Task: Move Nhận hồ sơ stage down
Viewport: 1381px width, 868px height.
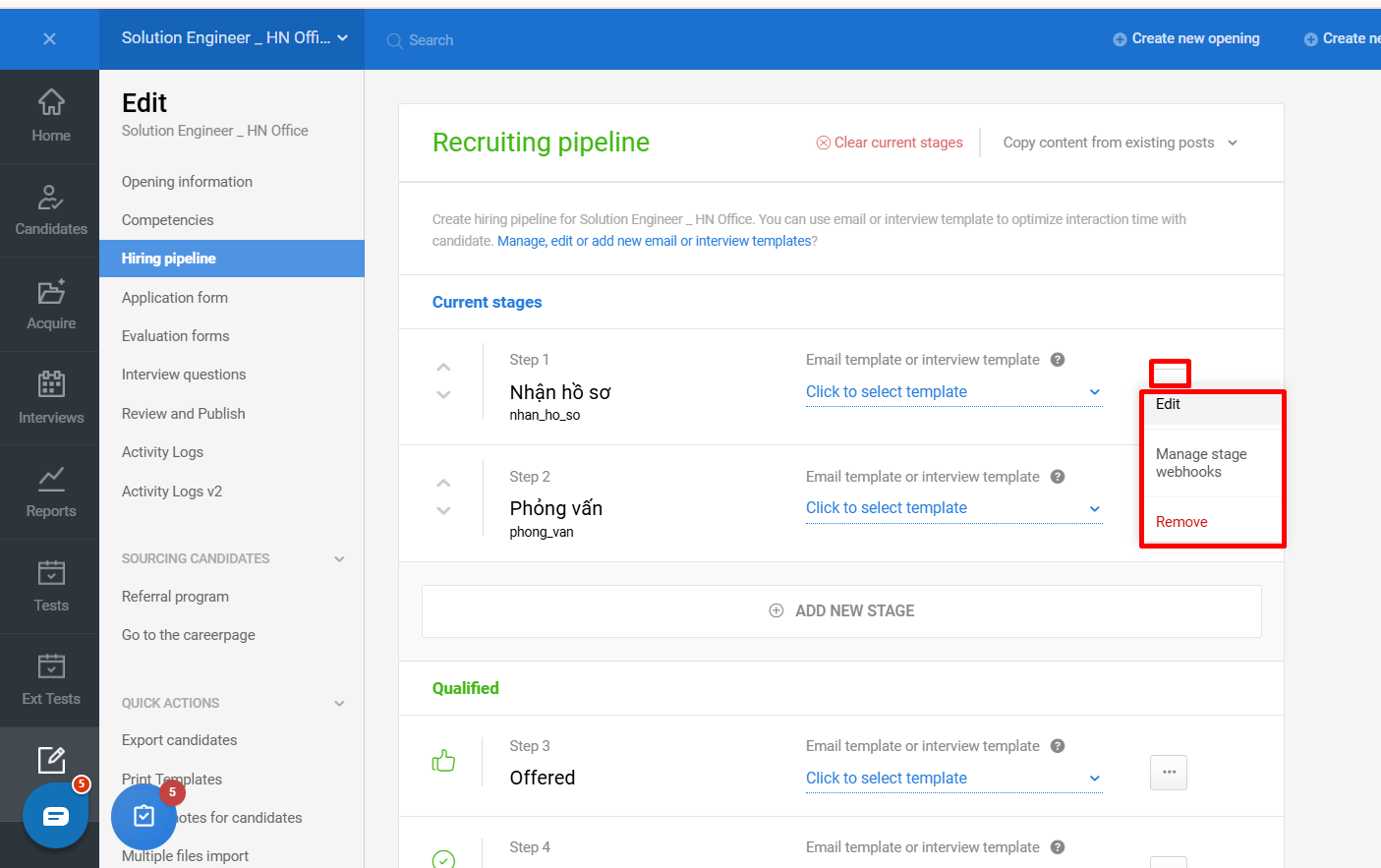Action: coord(443,395)
